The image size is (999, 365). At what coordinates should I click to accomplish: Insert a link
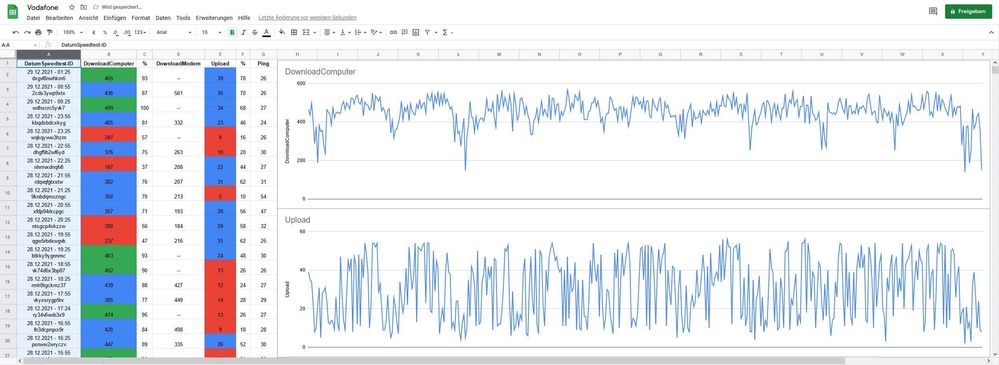(x=393, y=32)
